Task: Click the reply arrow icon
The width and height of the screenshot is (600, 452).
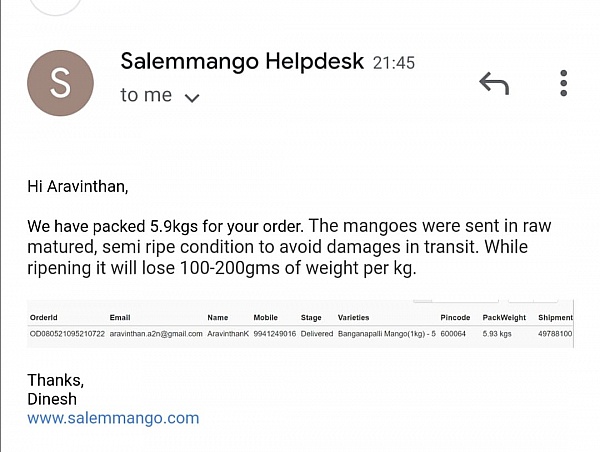Action: (x=494, y=83)
